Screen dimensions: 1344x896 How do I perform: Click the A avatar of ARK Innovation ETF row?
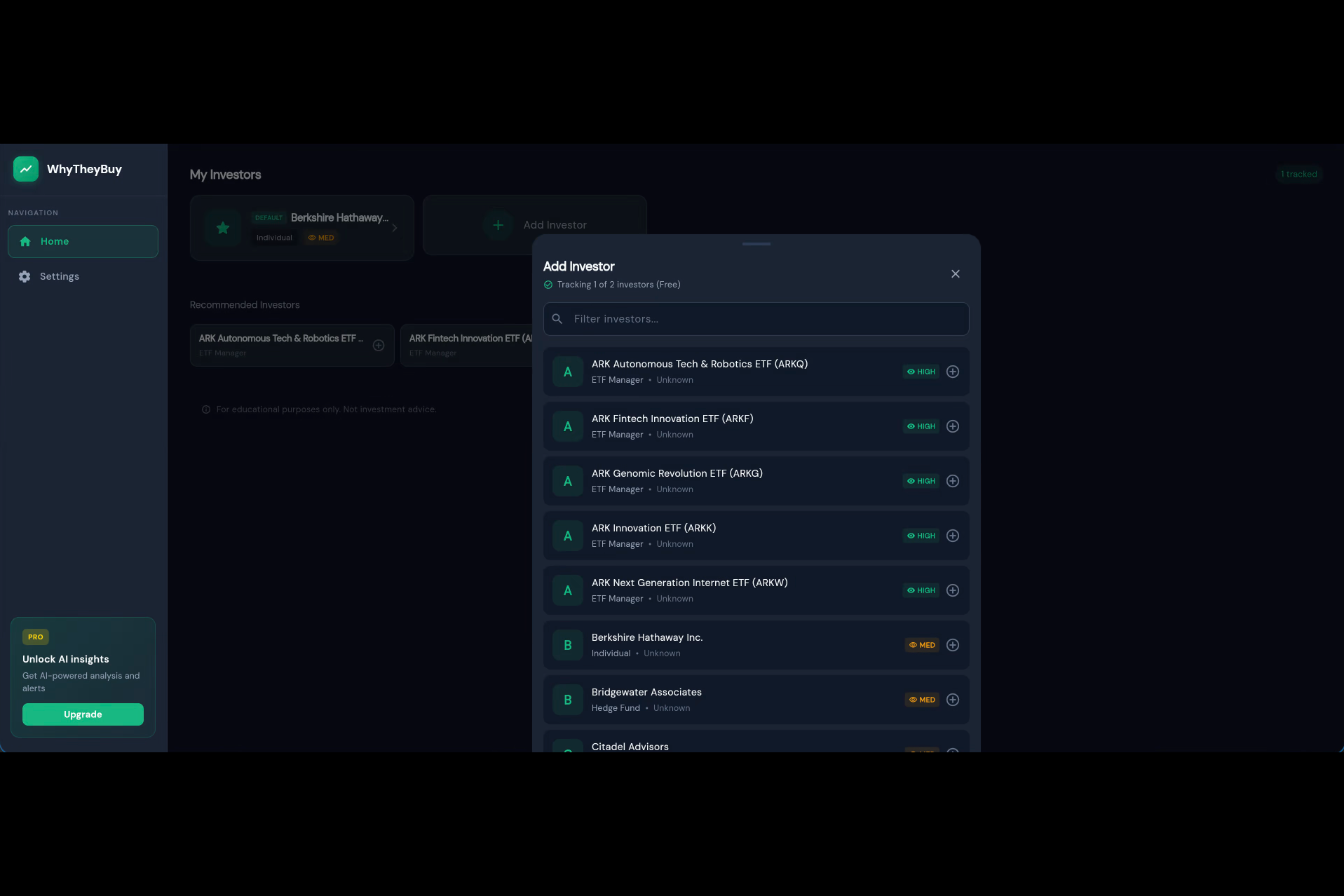567,536
